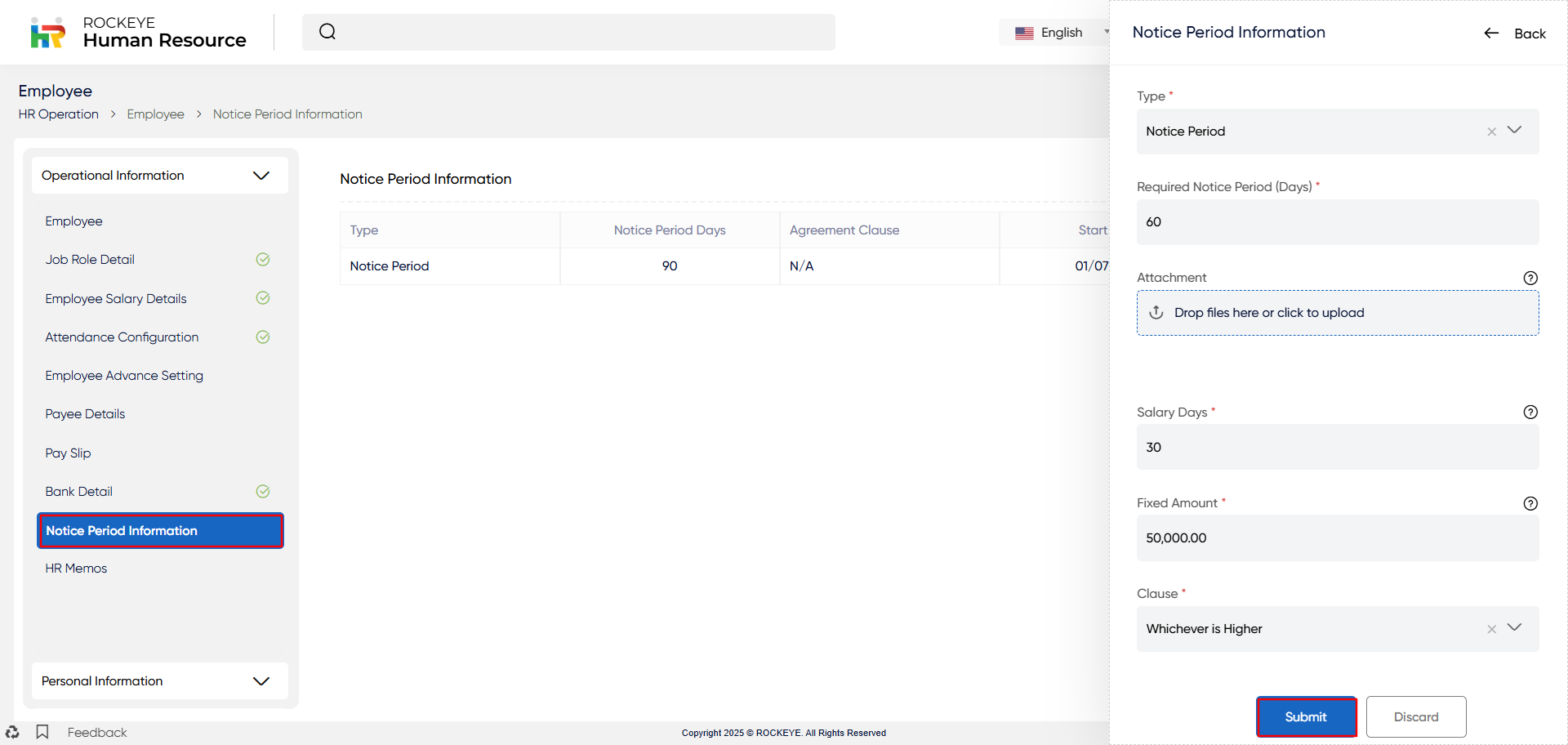1568x745 pixels.
Task: Open HR Memos menu item
Action: tap(76, 569)
